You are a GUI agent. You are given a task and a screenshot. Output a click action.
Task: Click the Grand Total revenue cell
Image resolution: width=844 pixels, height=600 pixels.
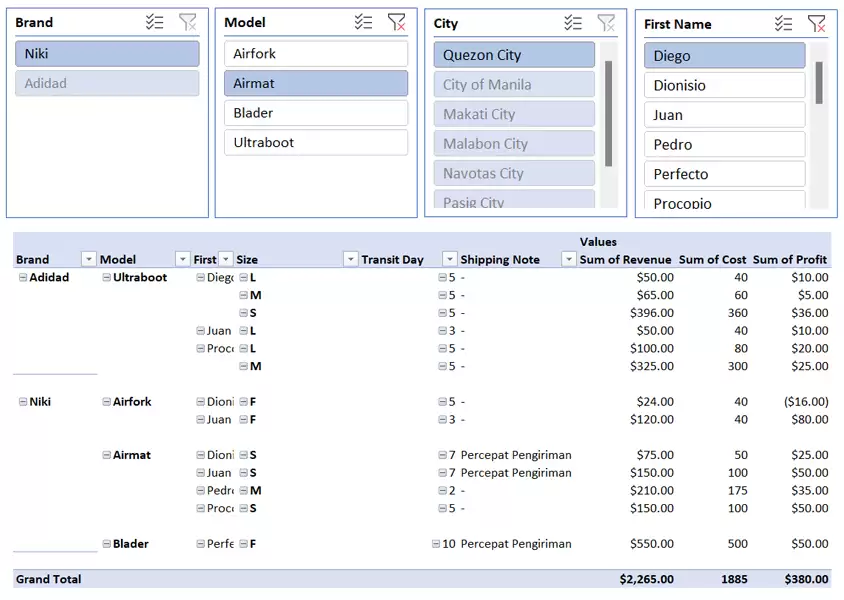(x=645, y=579)
